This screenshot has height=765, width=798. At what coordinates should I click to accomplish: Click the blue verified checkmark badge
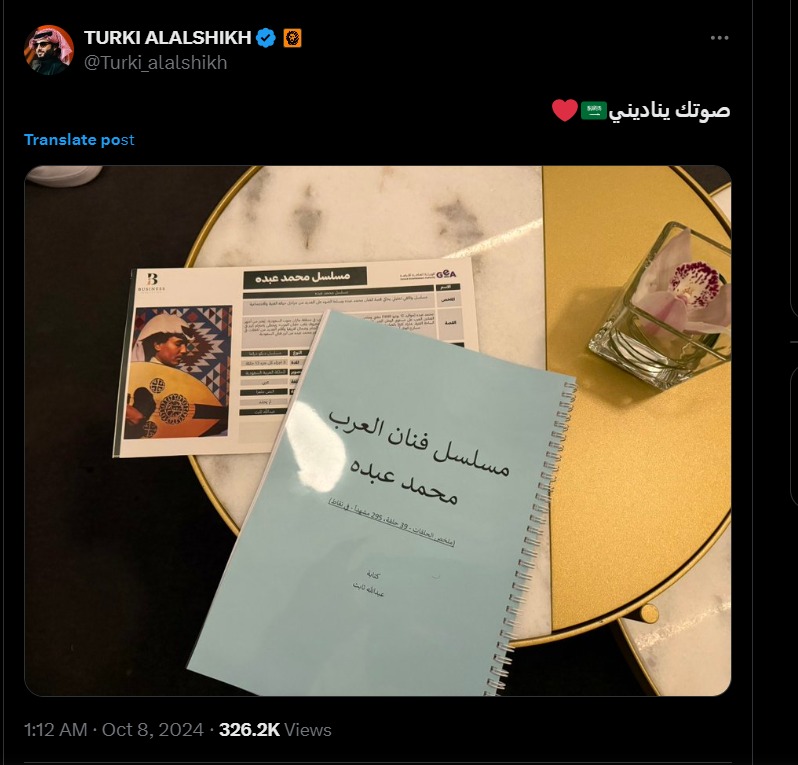pos(266,38)
